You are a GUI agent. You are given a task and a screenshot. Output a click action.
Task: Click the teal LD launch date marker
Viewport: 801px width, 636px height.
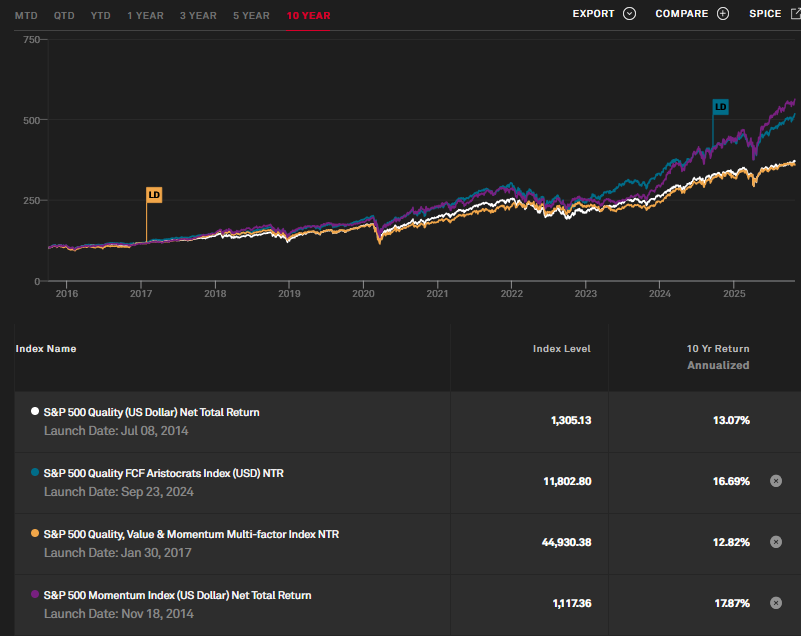(720, 107)
